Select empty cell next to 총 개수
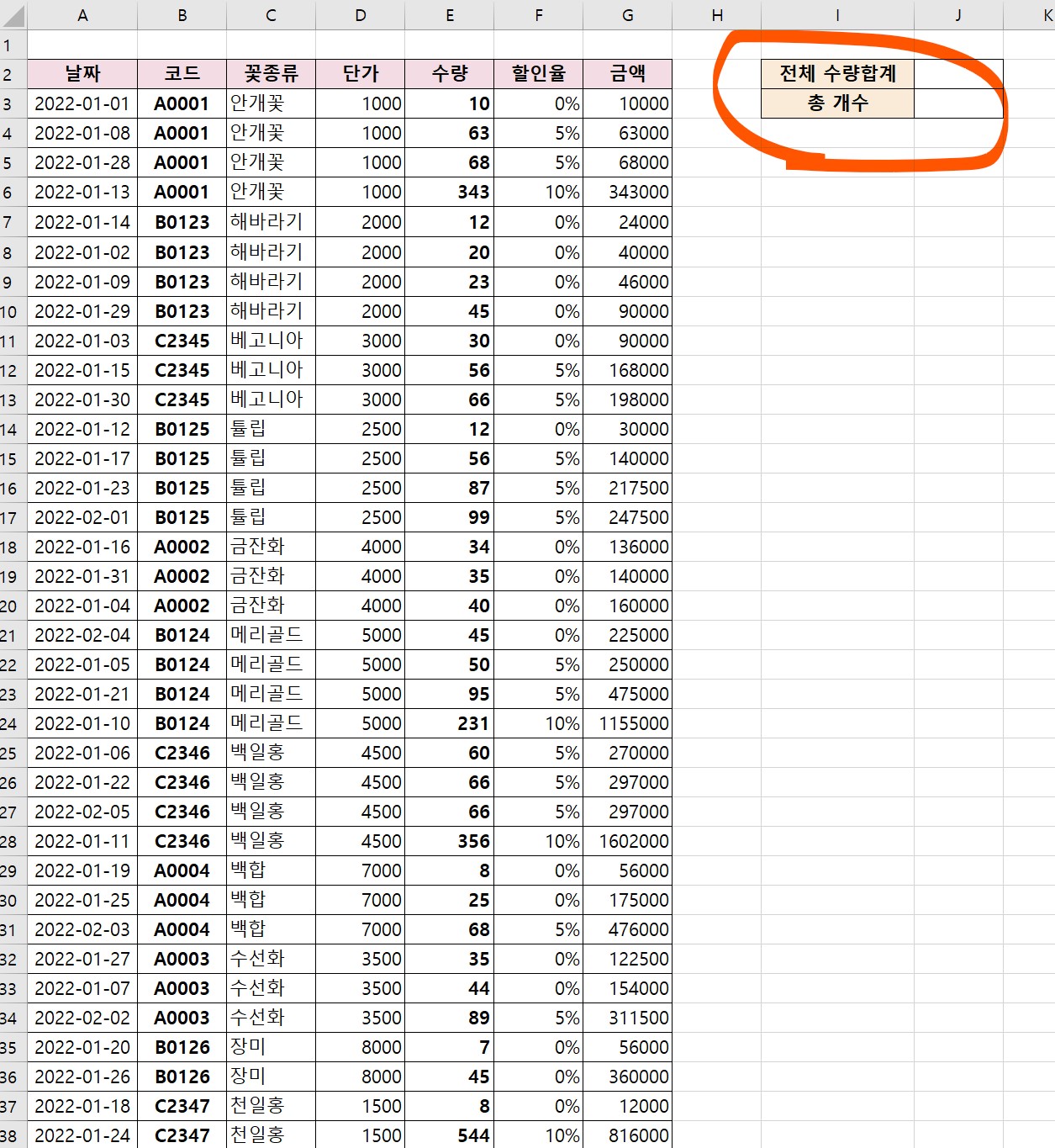The width and height of the screenshot is (1055, 1148). [958, 103]
